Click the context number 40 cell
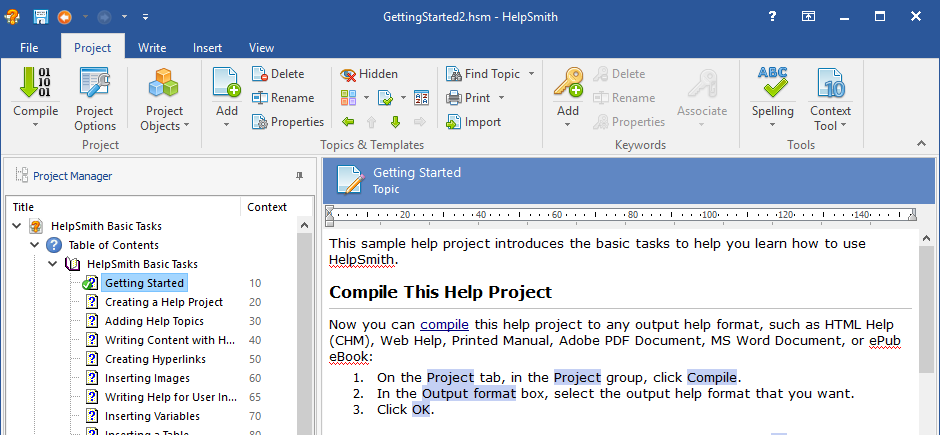 pos(255,340)
